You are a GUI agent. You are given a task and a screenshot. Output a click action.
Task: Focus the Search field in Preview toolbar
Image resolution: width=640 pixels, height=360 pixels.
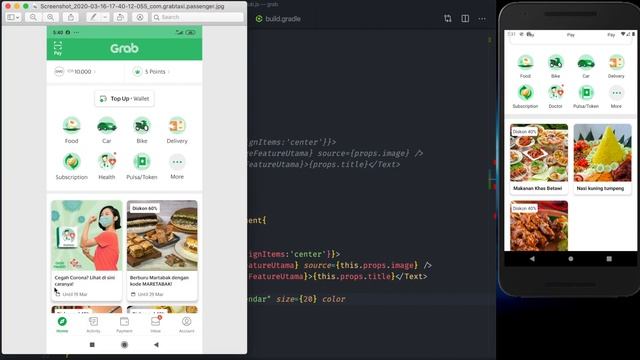coord(198,17)
